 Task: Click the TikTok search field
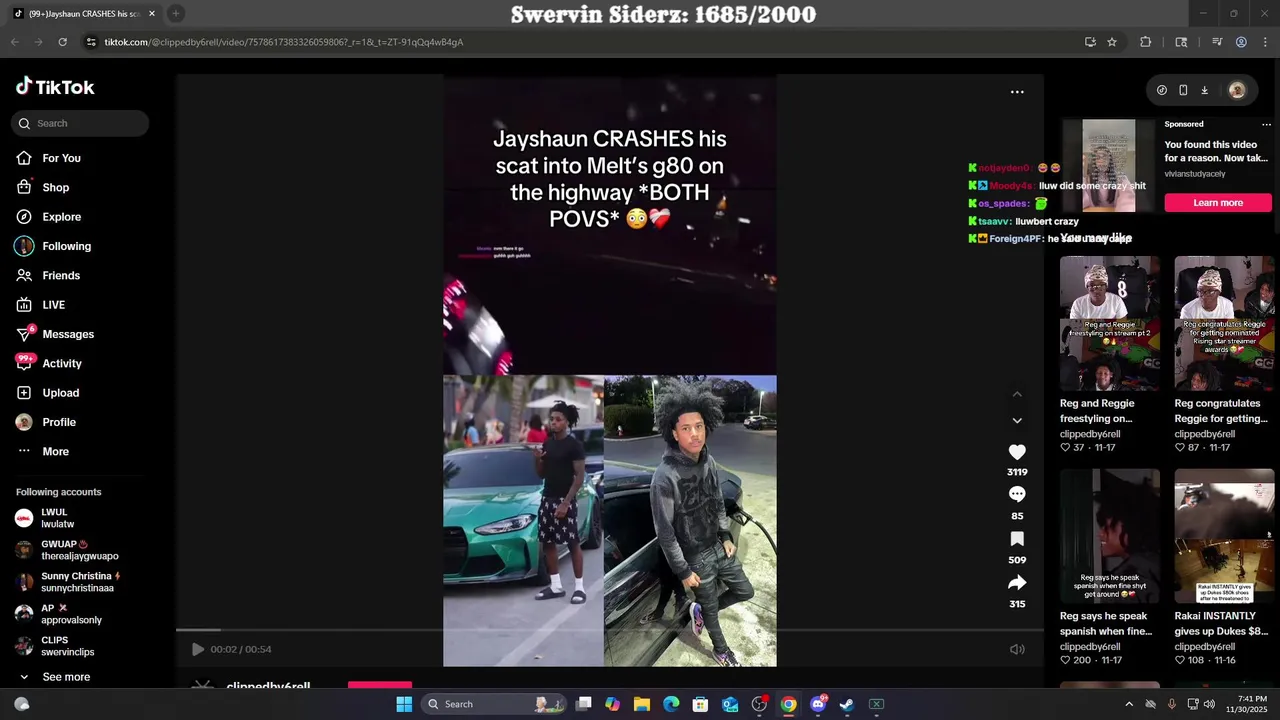pos(80,123)
